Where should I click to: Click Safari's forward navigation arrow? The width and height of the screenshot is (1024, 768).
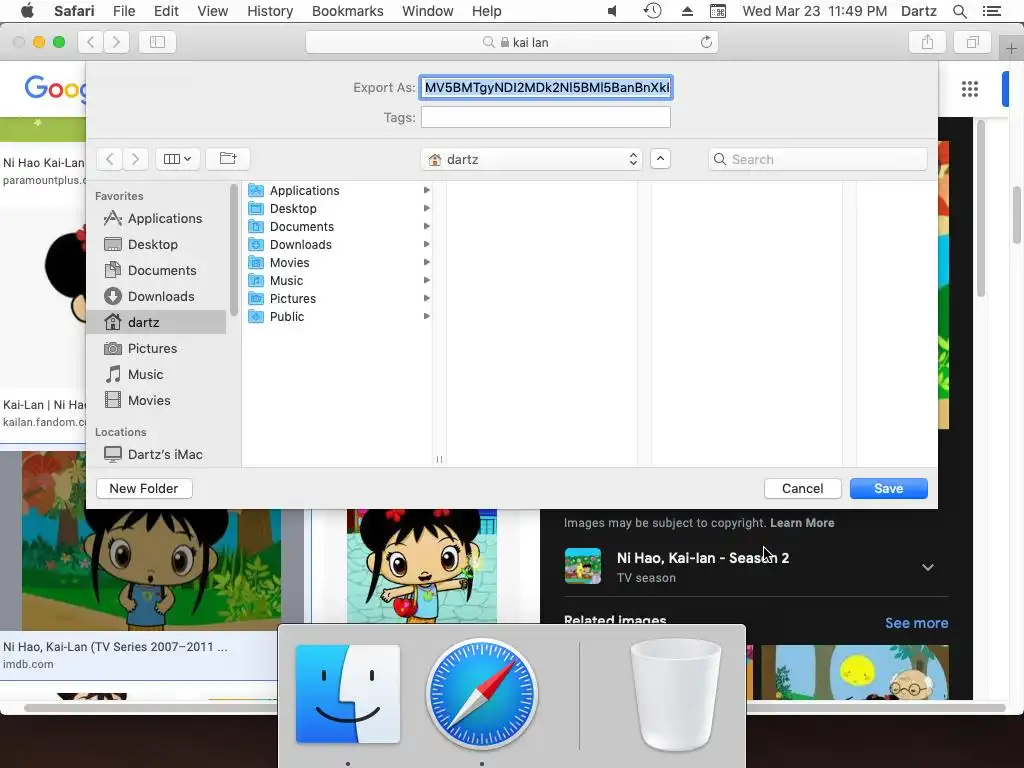click(116, 42)
